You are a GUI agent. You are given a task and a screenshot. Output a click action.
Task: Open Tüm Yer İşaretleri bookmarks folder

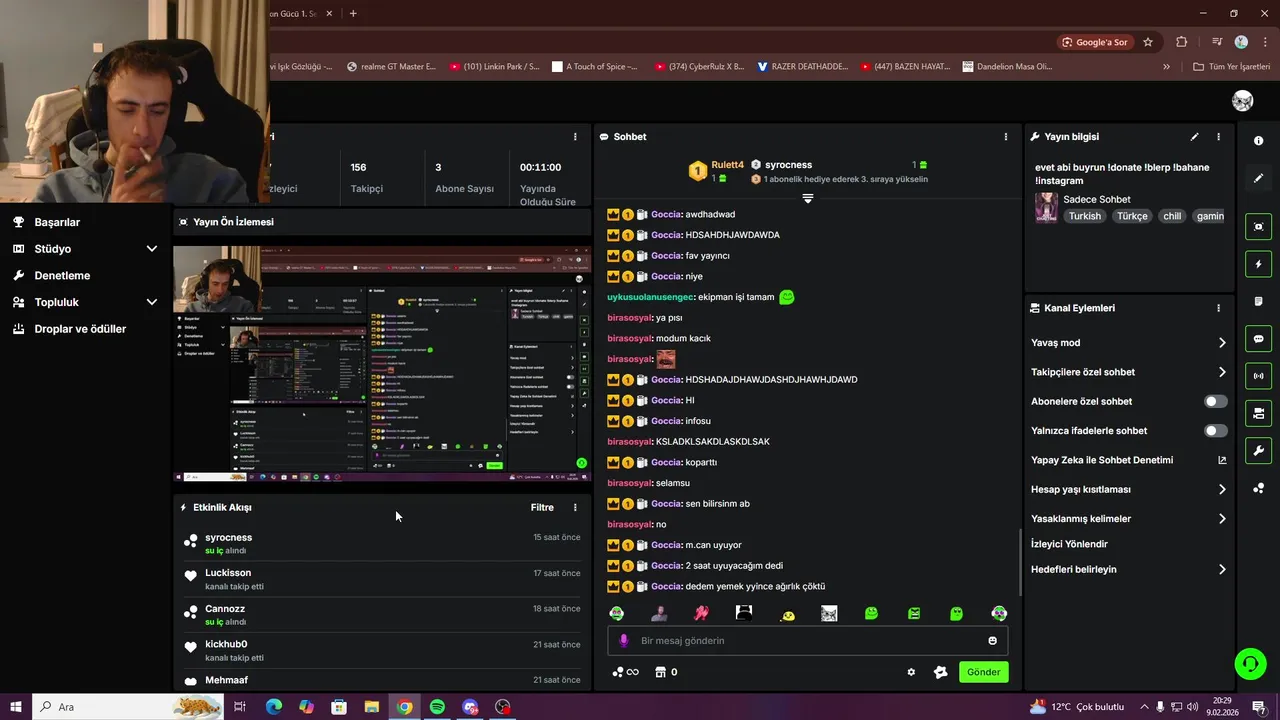(x=1231, y=67)
